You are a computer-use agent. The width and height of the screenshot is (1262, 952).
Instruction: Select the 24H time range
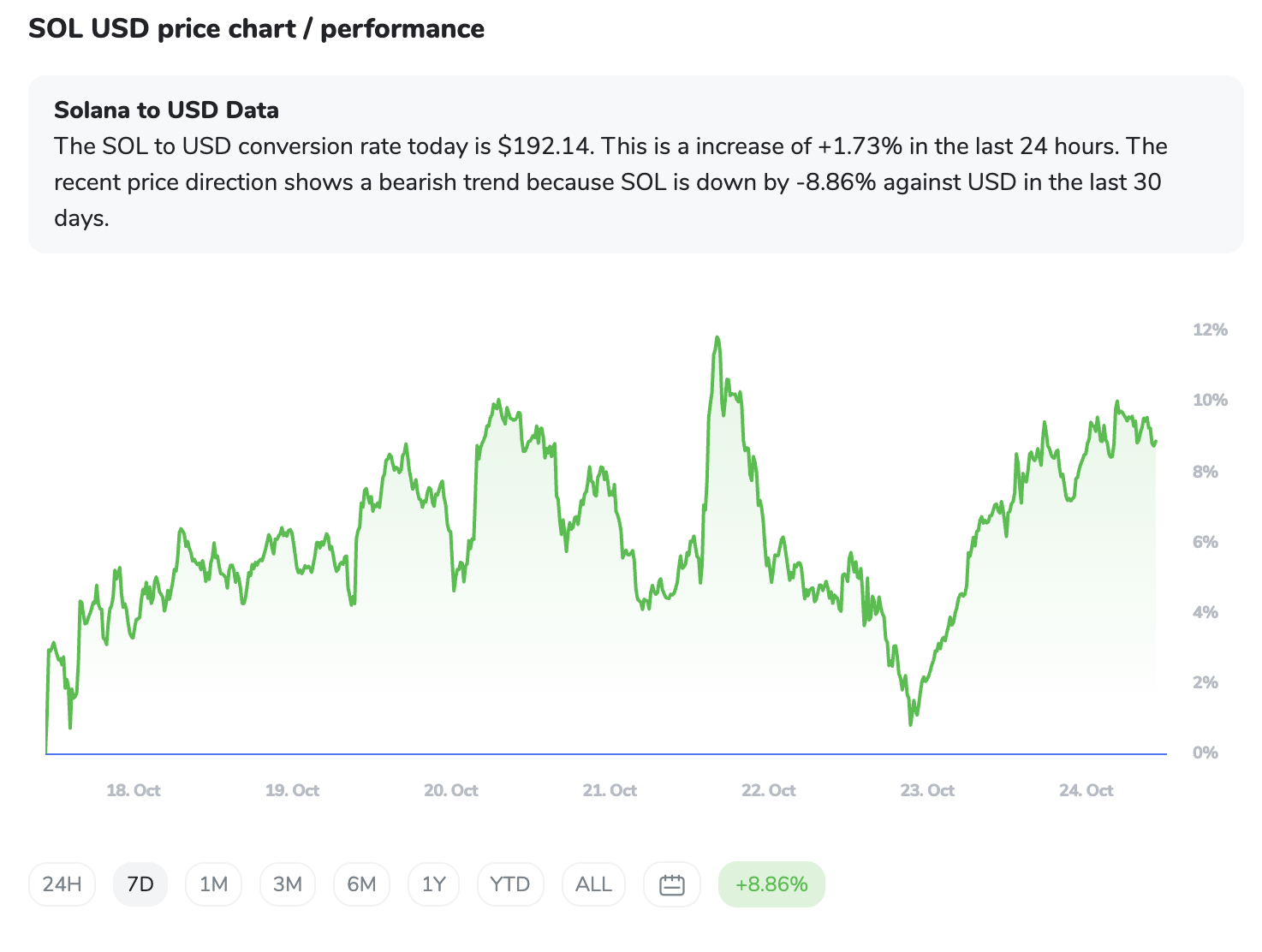[x=63, y=884]
